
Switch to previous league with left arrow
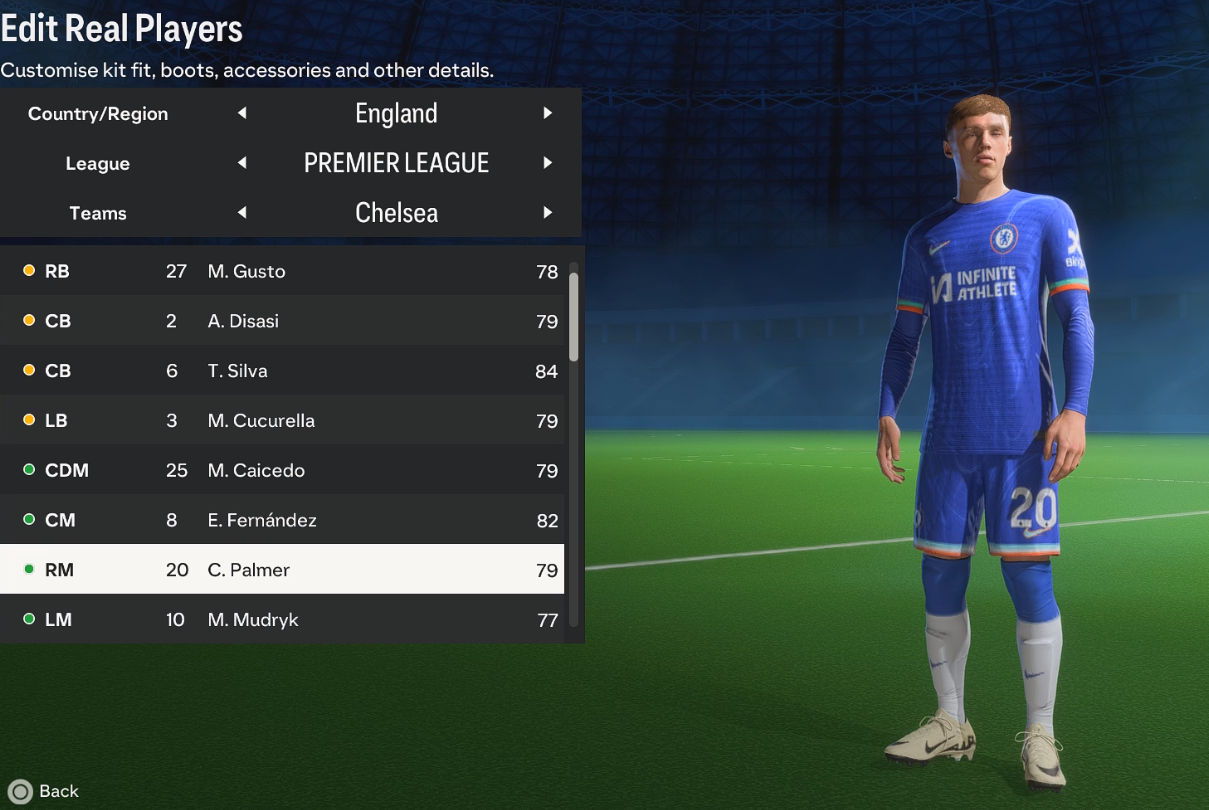pos(242,163)
